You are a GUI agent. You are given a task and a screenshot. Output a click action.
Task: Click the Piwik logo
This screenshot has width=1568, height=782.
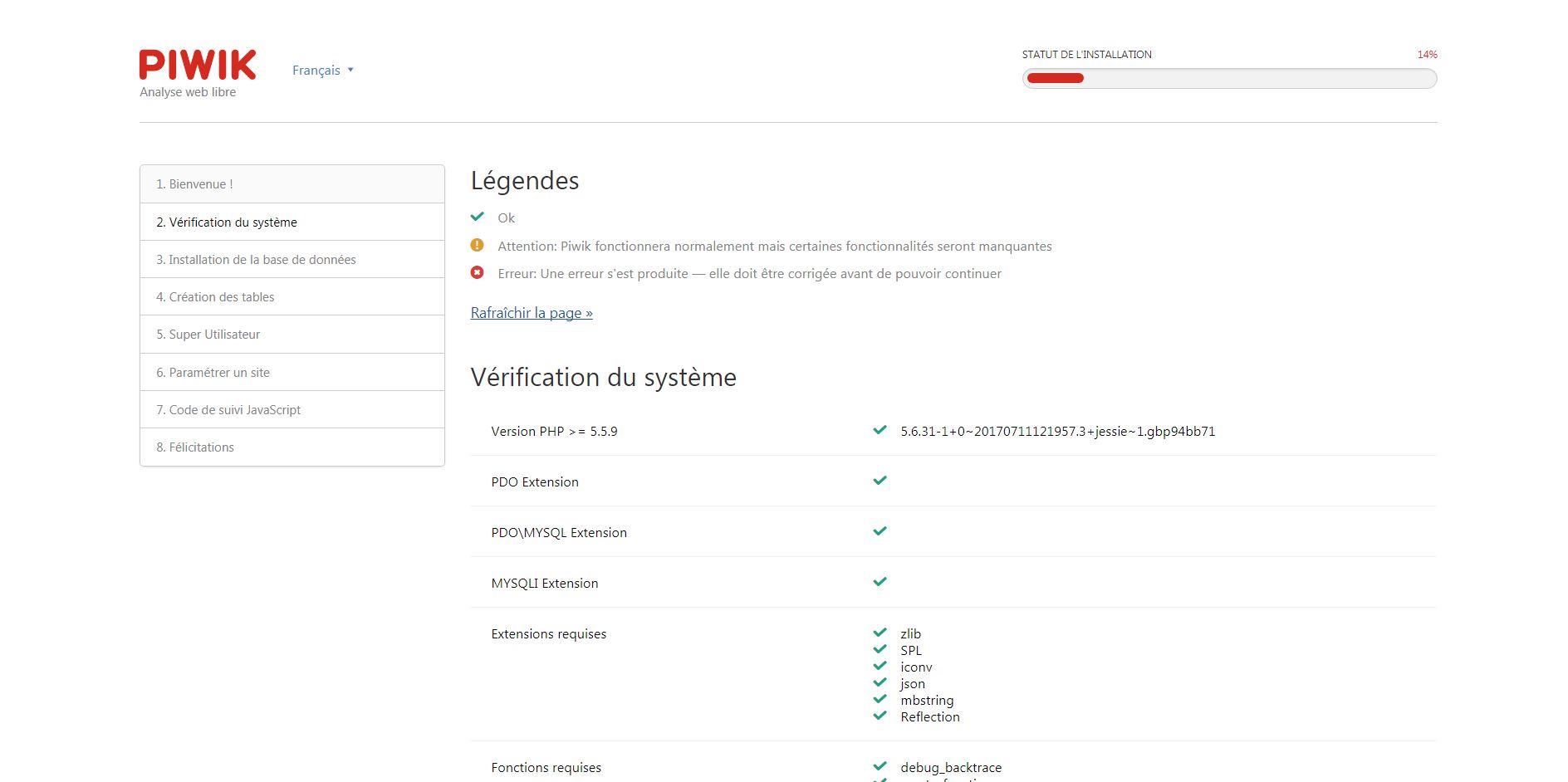coord(198,66)
